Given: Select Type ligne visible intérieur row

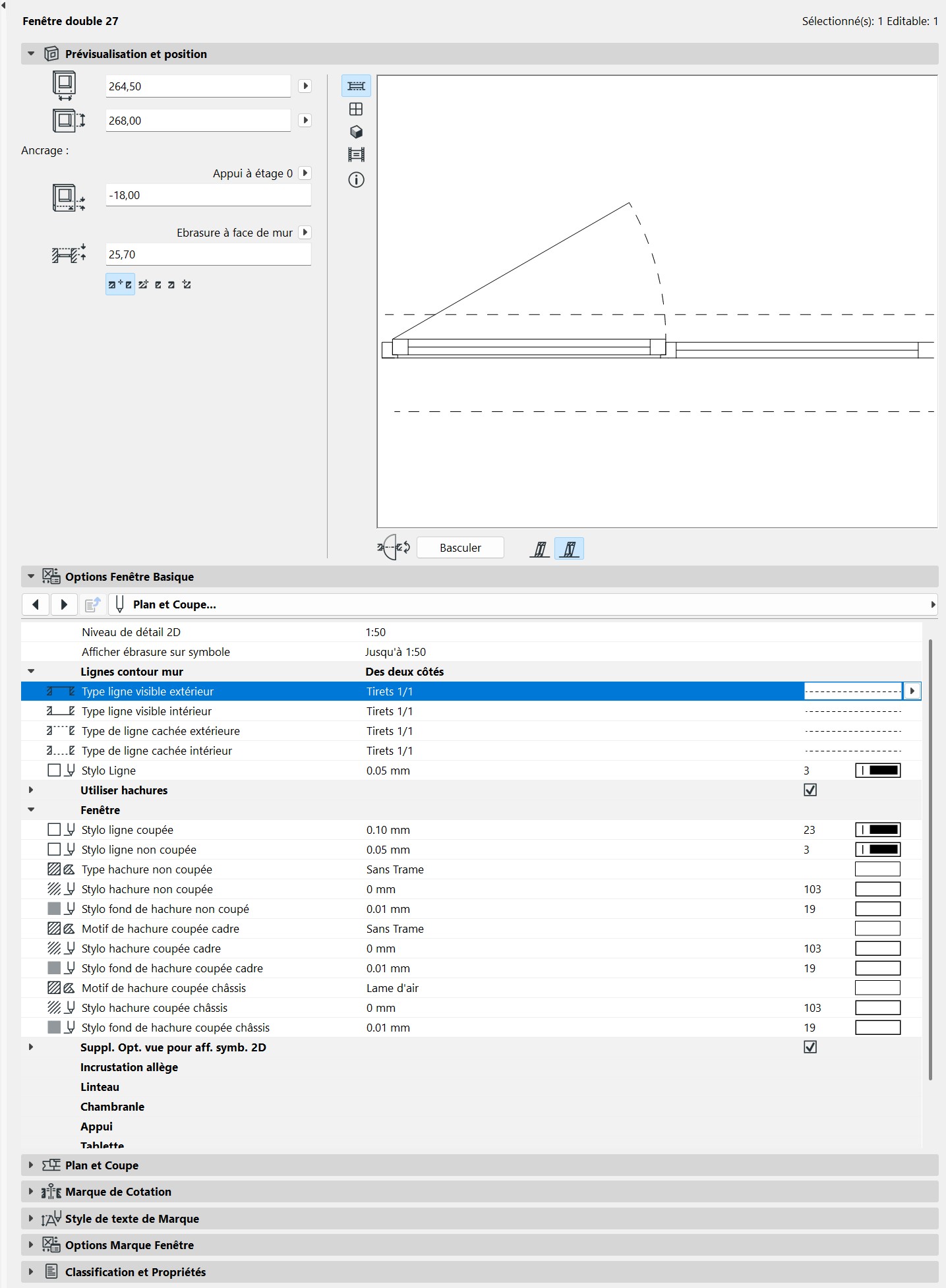Looking at the screenshot, I should pyautogui.click(x=471, y=711).
